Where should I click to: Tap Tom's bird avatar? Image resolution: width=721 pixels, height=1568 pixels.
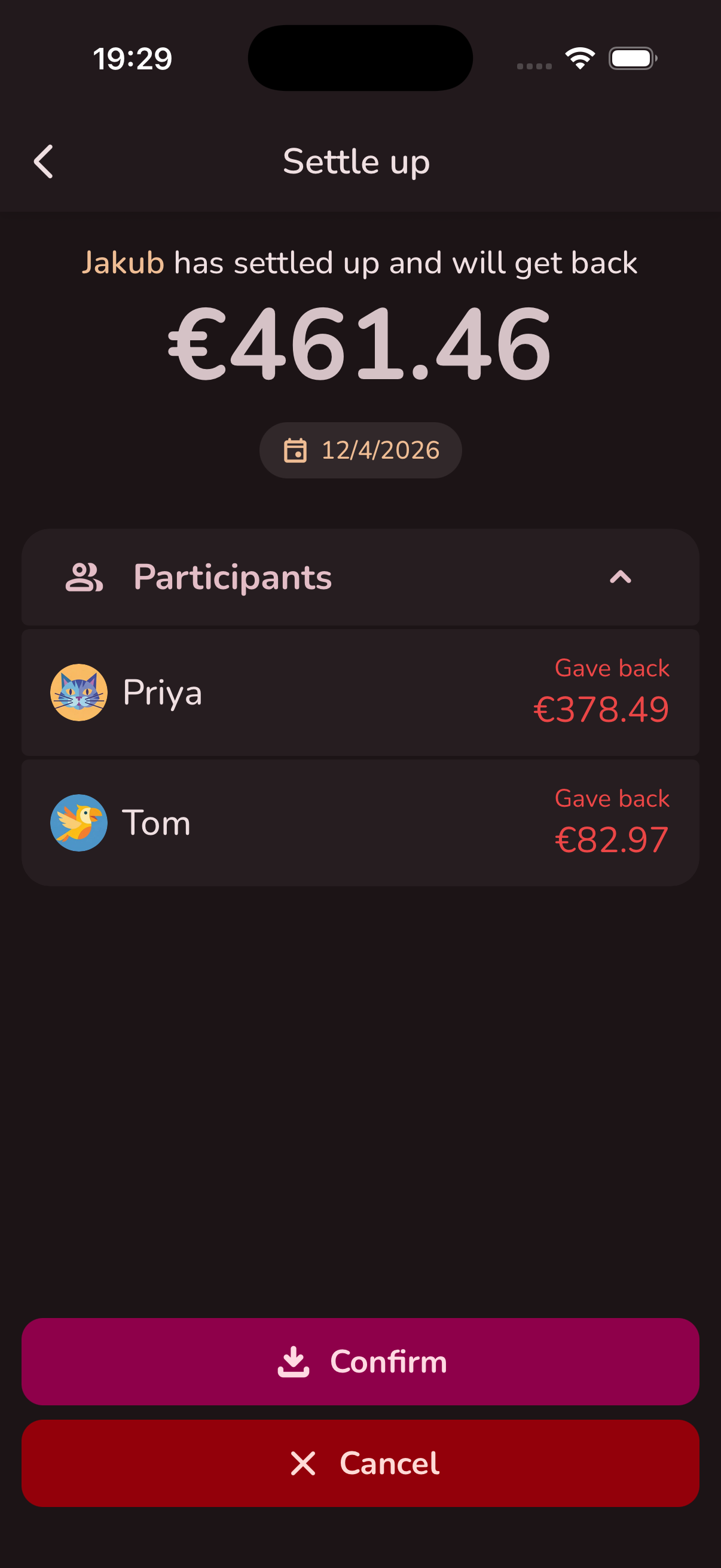click(x=78, y=822)
